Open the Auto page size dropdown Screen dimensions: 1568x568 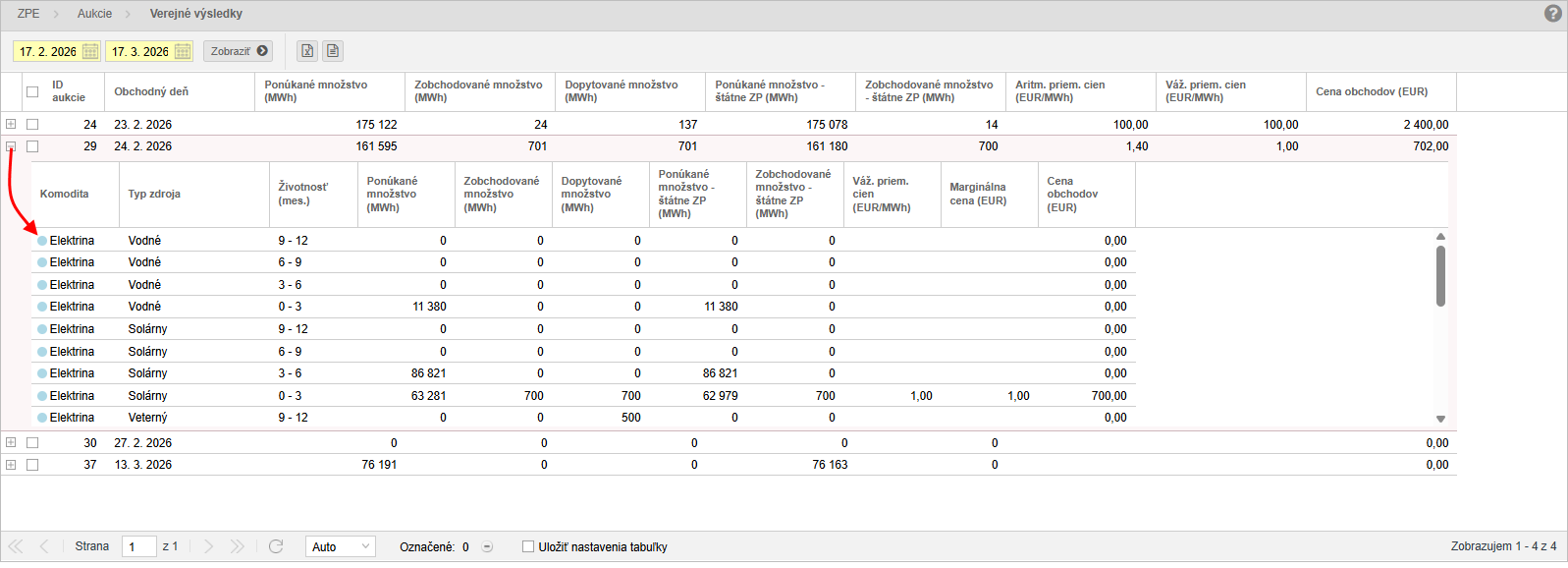click(x=340, y=546)
